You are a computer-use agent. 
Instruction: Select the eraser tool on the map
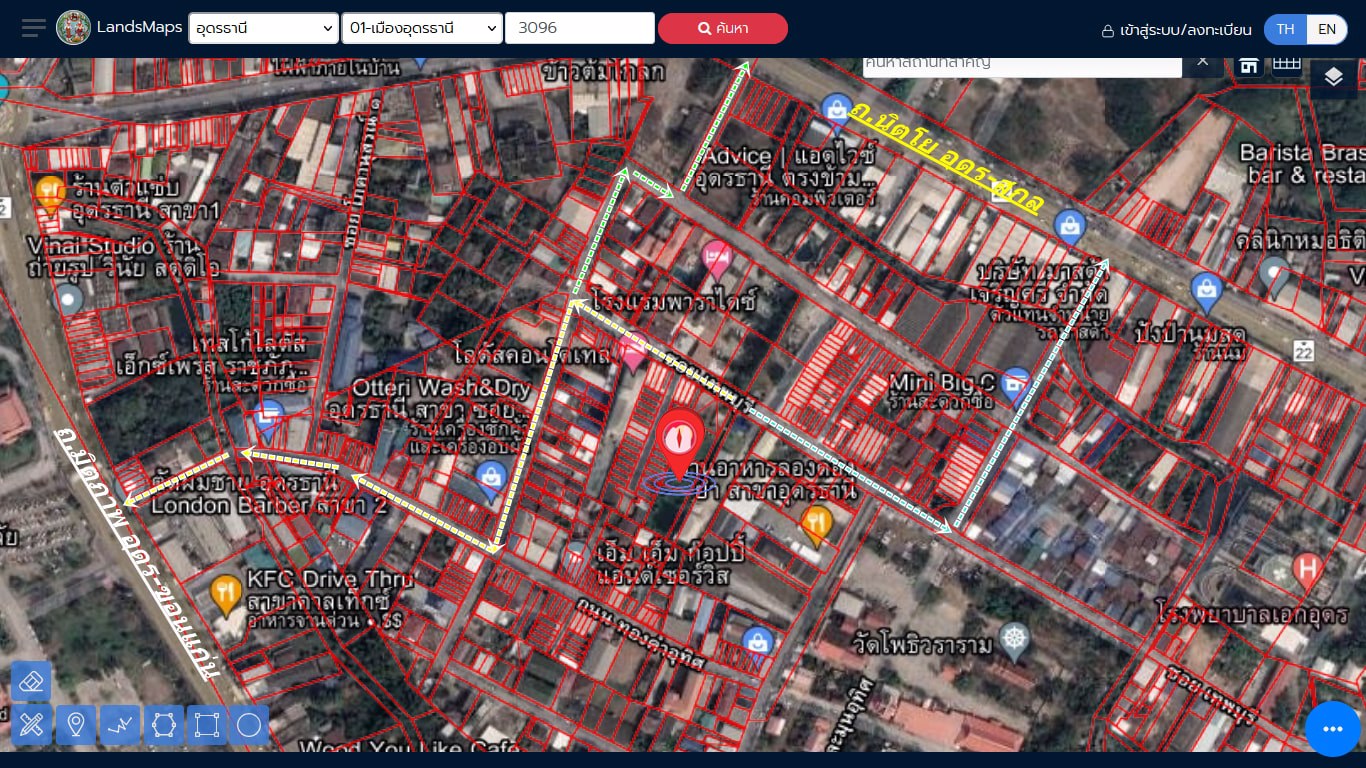[x=31, y=680]
